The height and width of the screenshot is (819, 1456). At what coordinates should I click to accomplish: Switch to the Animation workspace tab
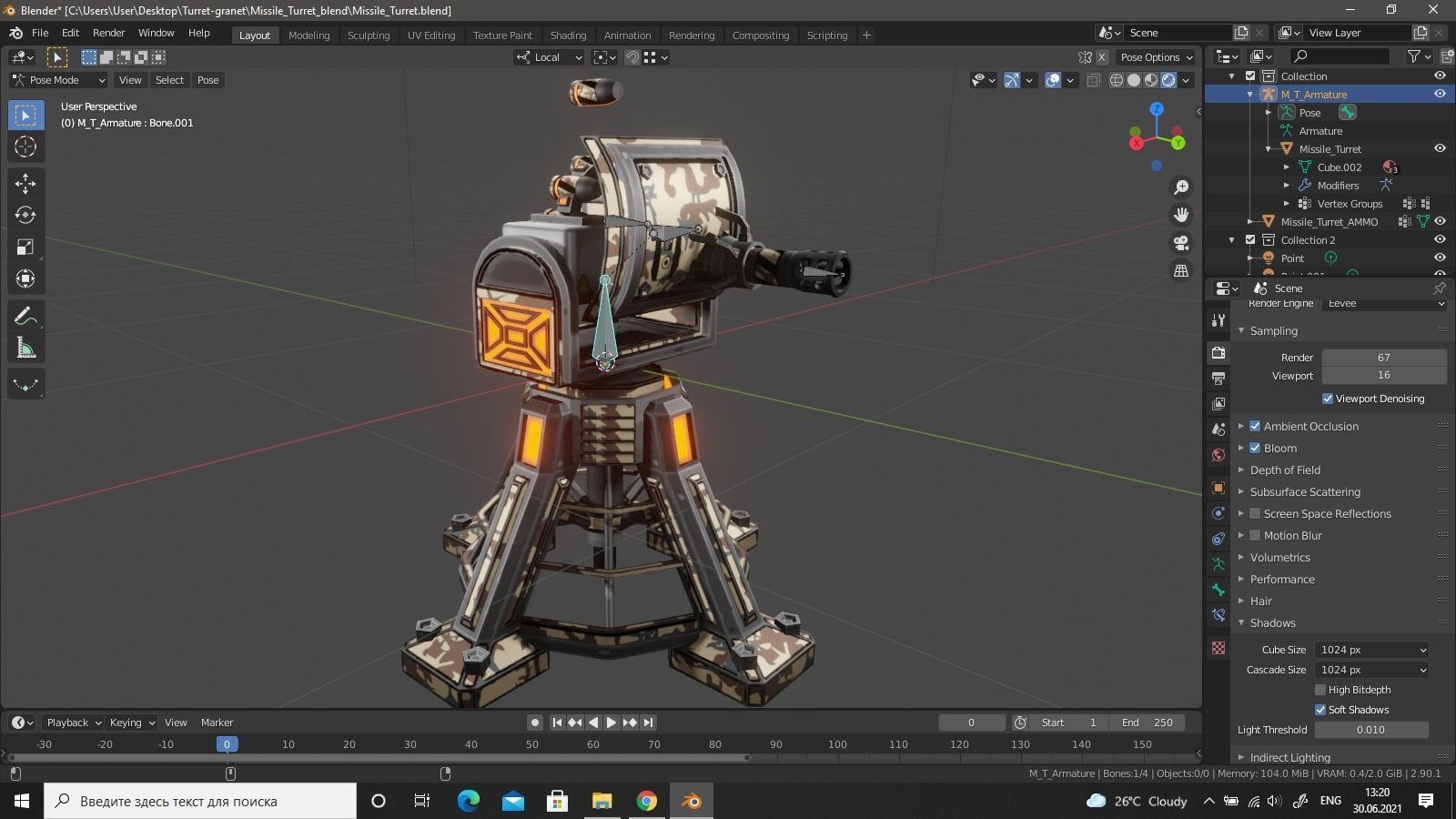(627, 35)
